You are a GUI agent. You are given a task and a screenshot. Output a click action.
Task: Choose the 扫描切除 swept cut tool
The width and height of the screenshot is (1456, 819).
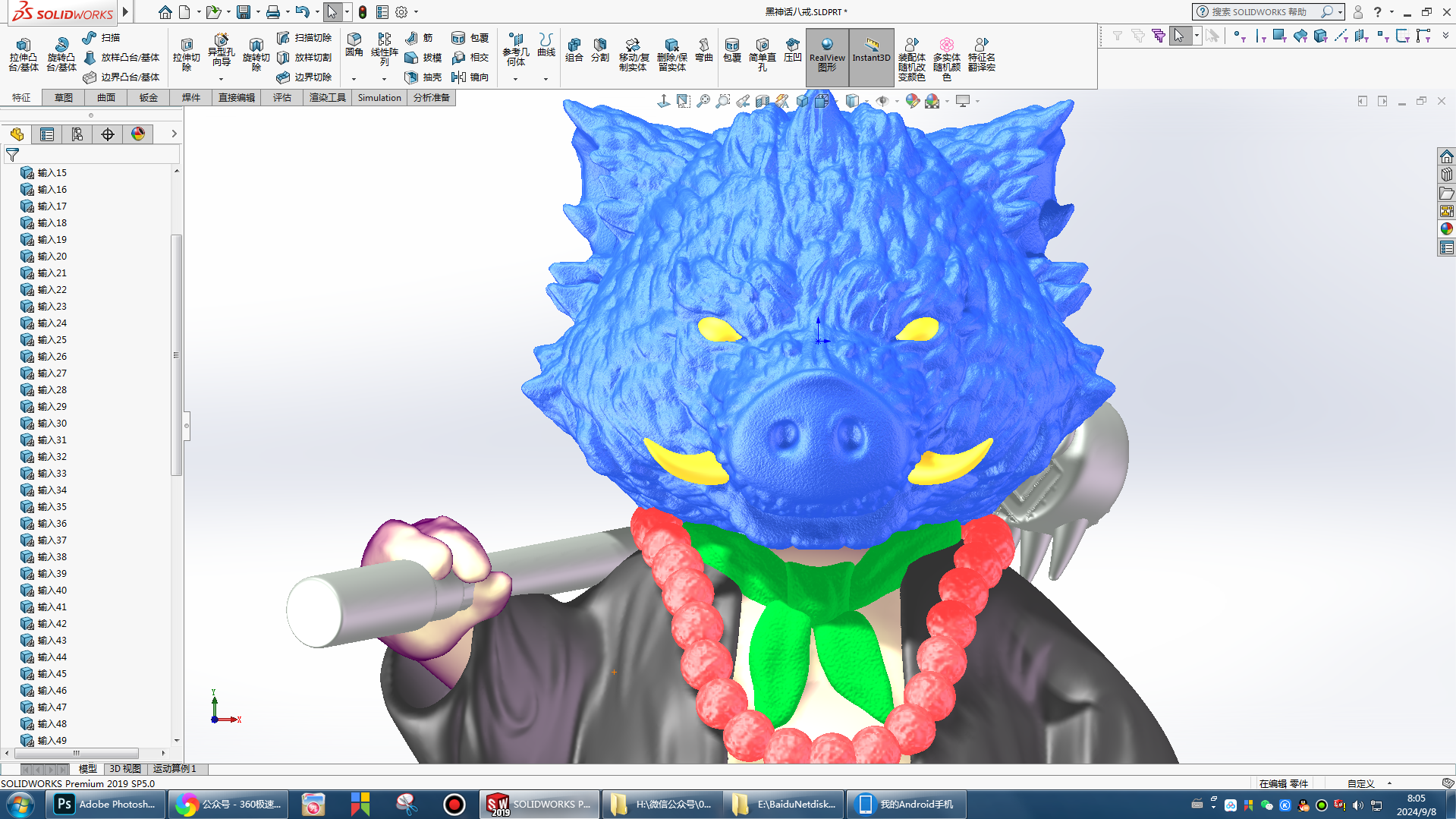[x=304, y=37]
